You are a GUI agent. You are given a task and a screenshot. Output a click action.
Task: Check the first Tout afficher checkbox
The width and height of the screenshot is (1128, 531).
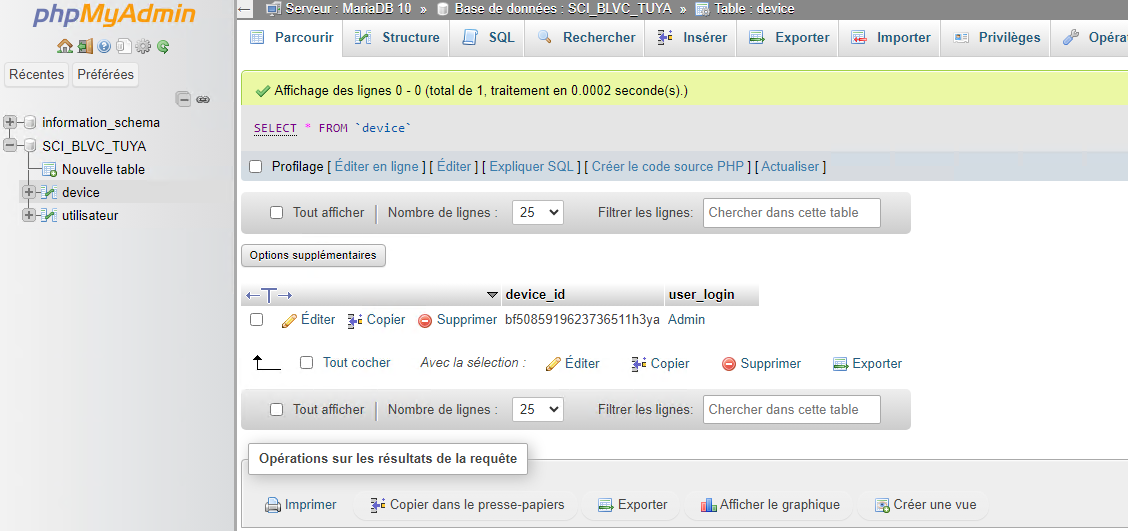click(277, 213)
